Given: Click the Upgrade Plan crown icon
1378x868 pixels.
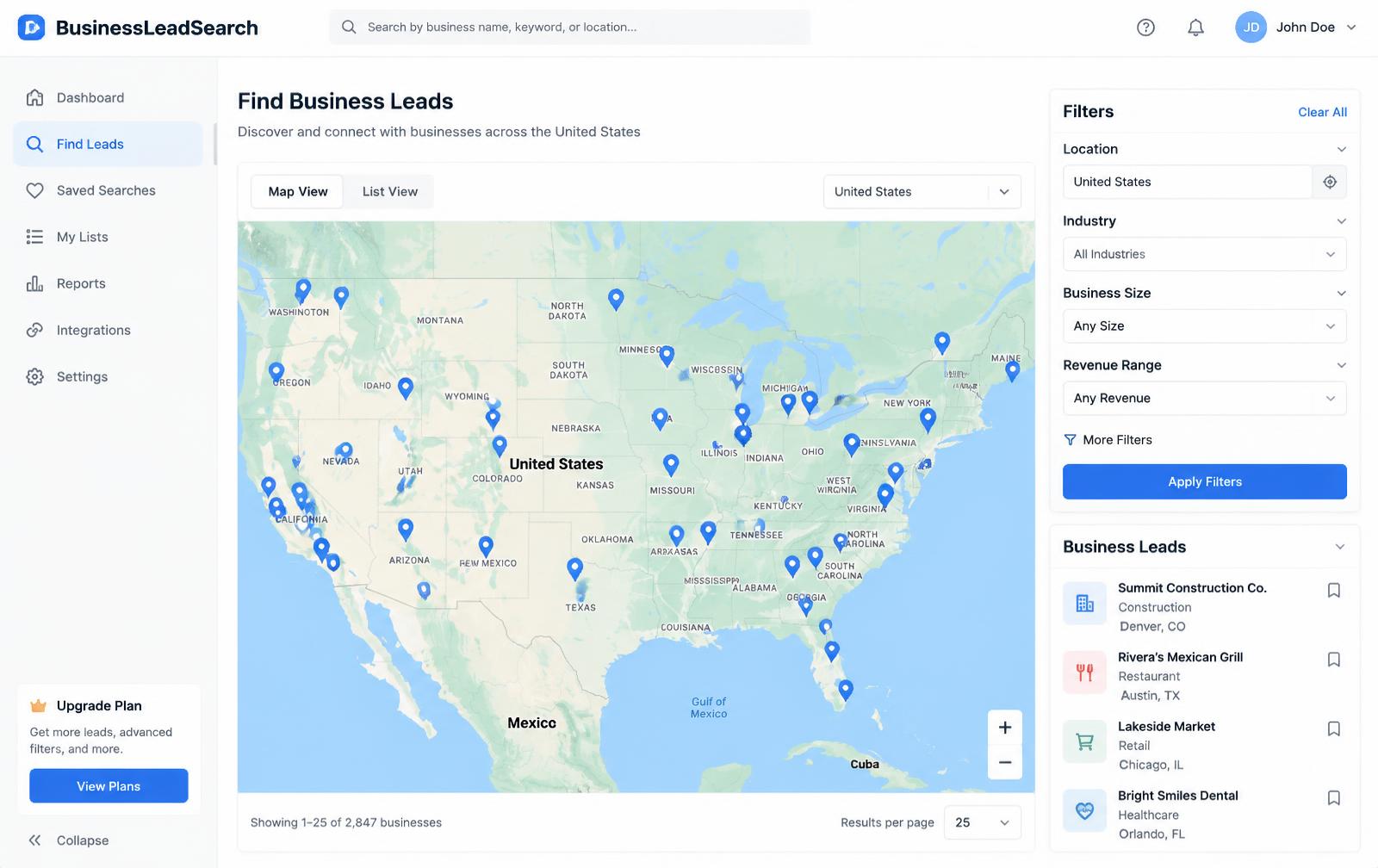Looking at the screenshot, I should tap(38, 706).
